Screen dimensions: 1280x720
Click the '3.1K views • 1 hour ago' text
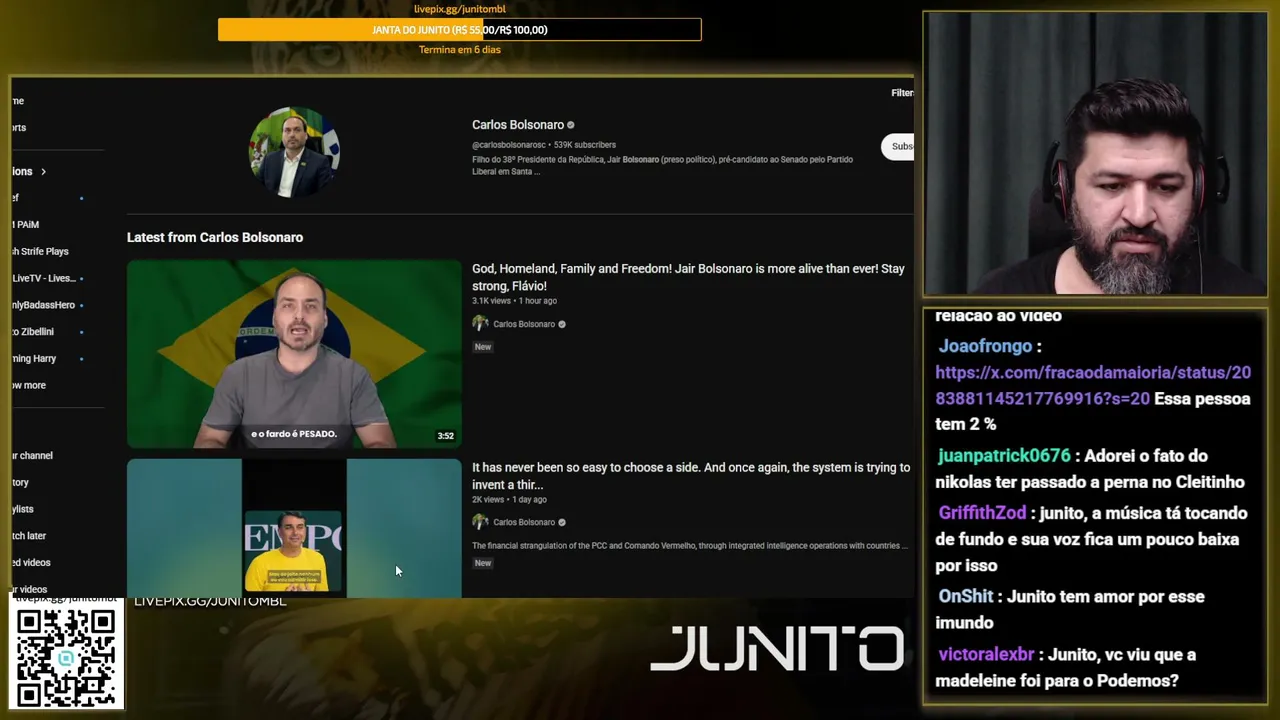(x=514, y=301)
